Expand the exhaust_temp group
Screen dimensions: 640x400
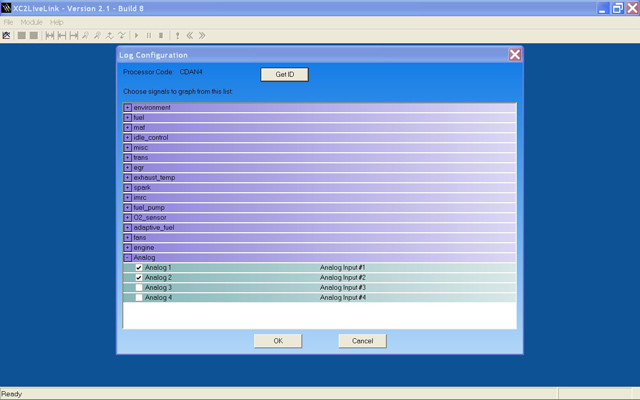128,178
